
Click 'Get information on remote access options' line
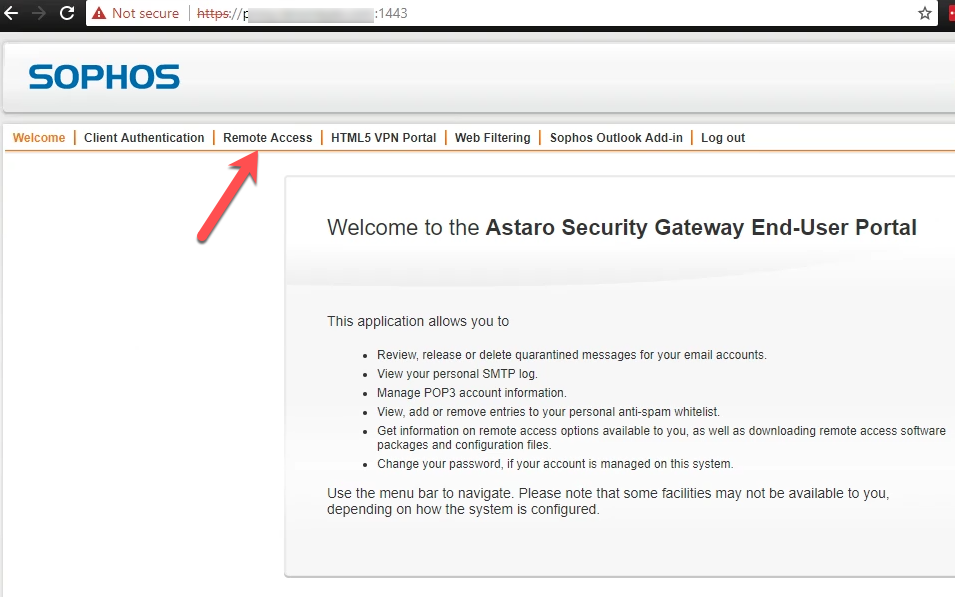point(661,437)
